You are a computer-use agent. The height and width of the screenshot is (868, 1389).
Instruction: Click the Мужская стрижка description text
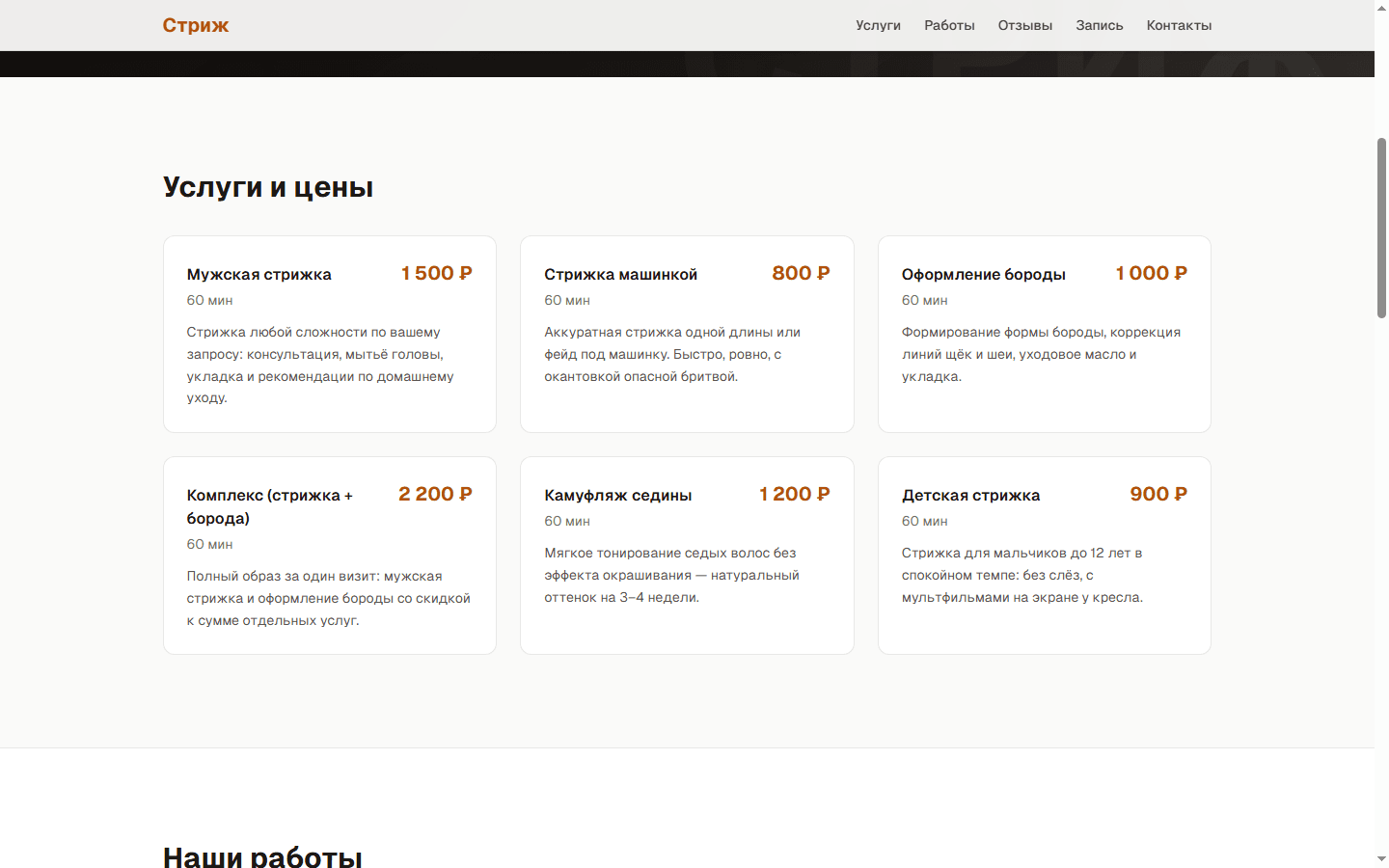(x=320, y=365)
